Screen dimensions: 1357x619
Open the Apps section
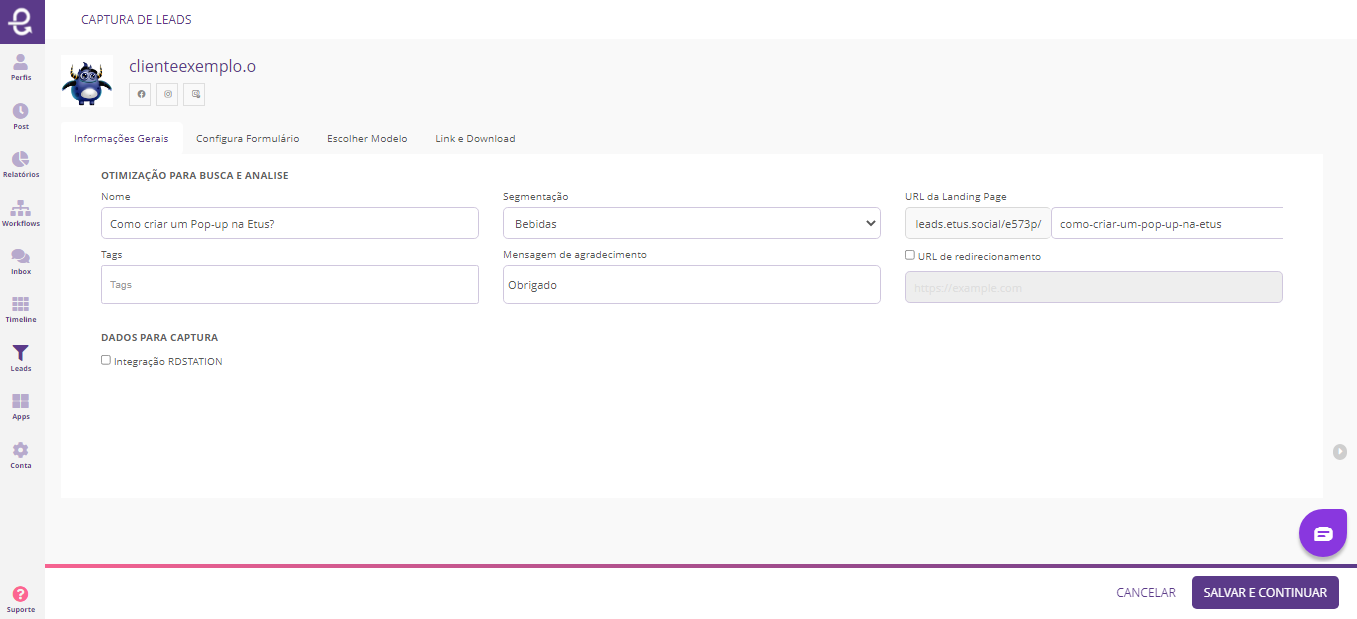pyautogui.click(x=21, y=406)
